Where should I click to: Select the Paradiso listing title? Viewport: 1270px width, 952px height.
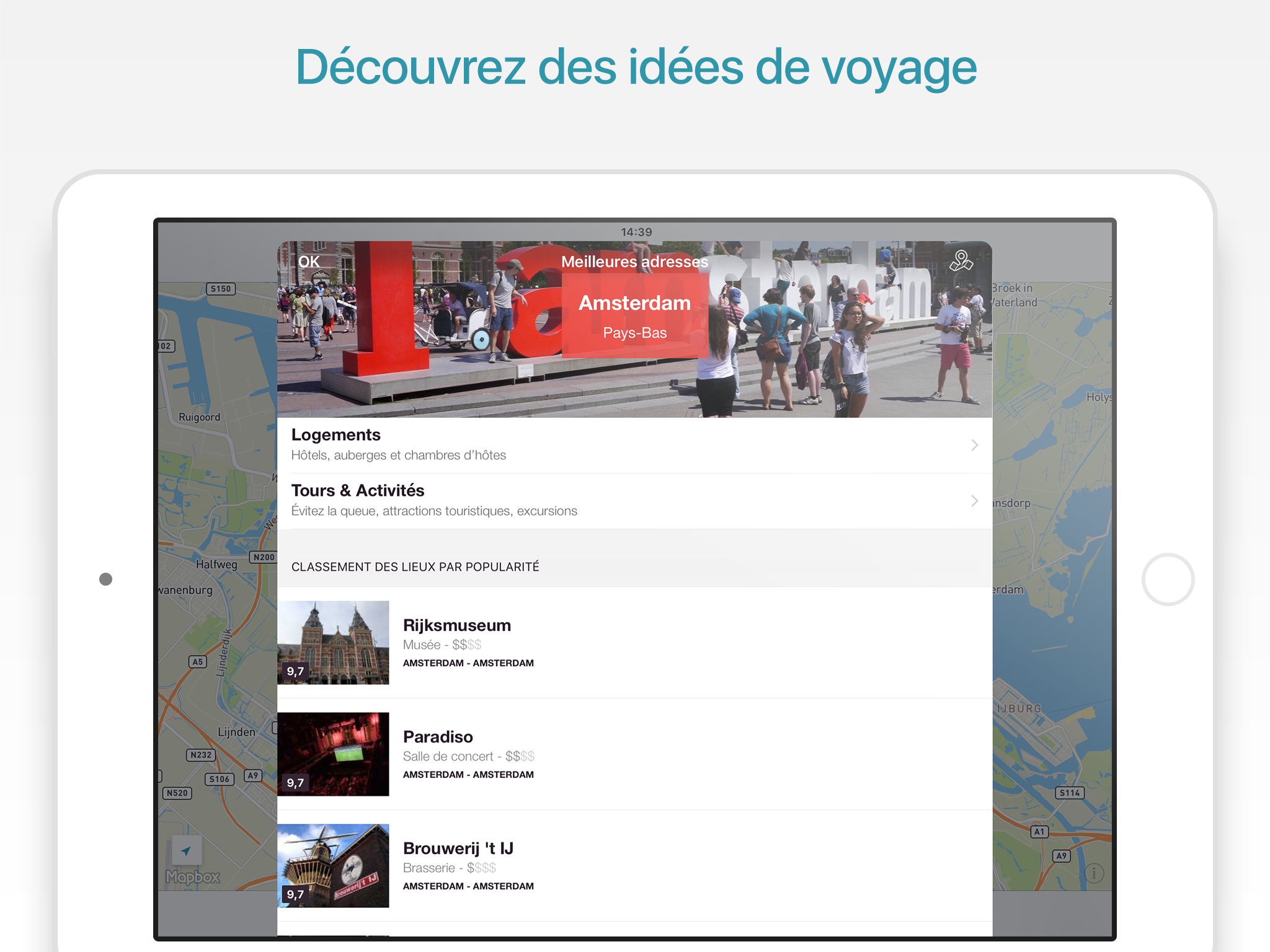pyautogui.click(x=438, y=737)
